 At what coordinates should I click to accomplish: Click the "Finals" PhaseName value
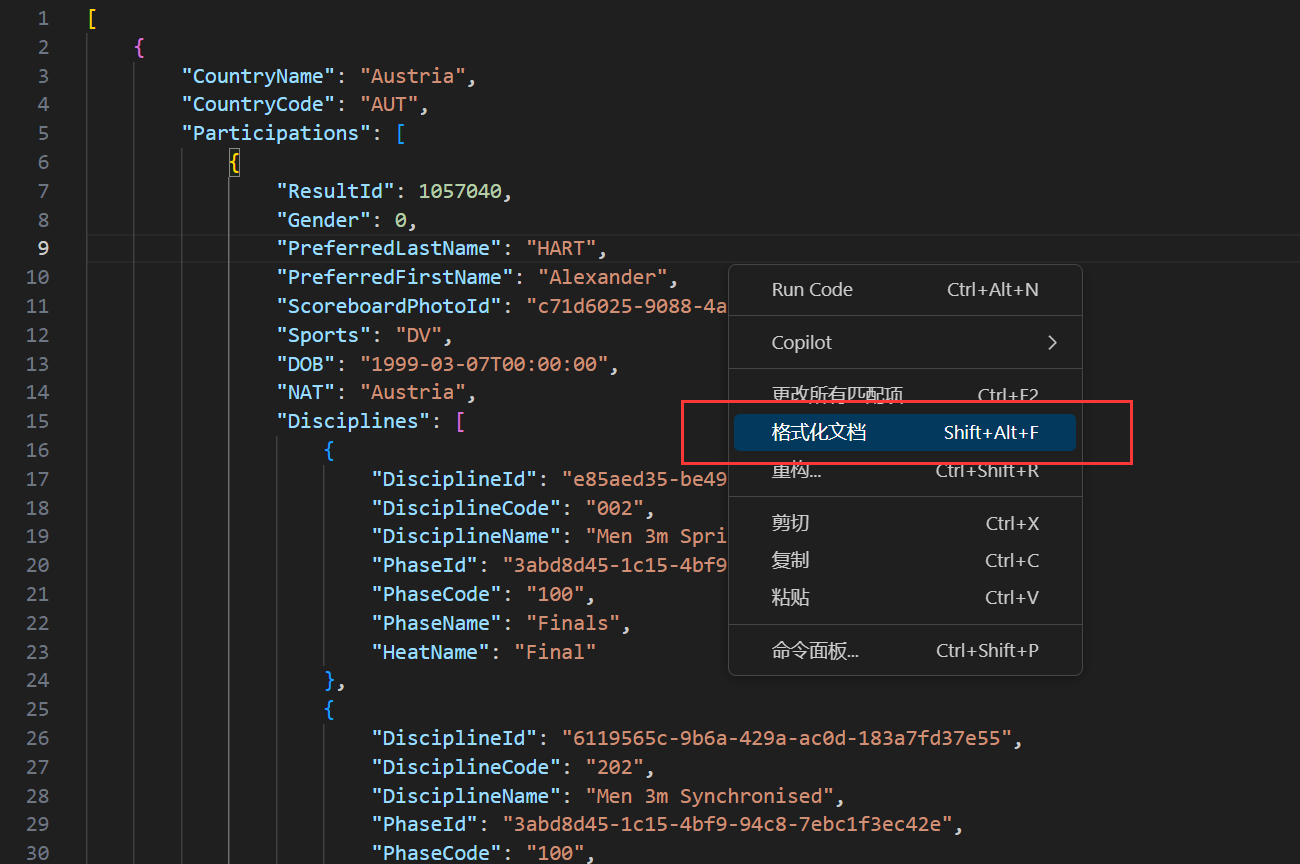(573, 623)
